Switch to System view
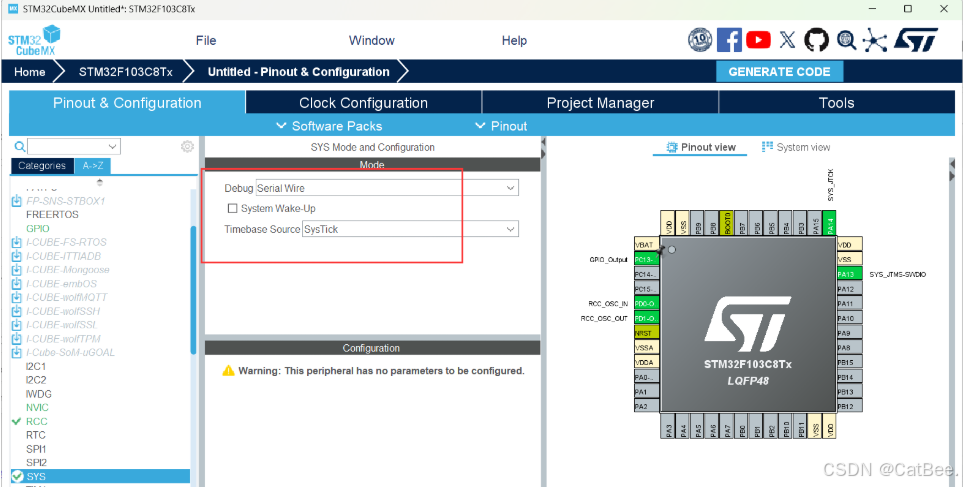This screenshot has height=487, width=963. [796, 147]
